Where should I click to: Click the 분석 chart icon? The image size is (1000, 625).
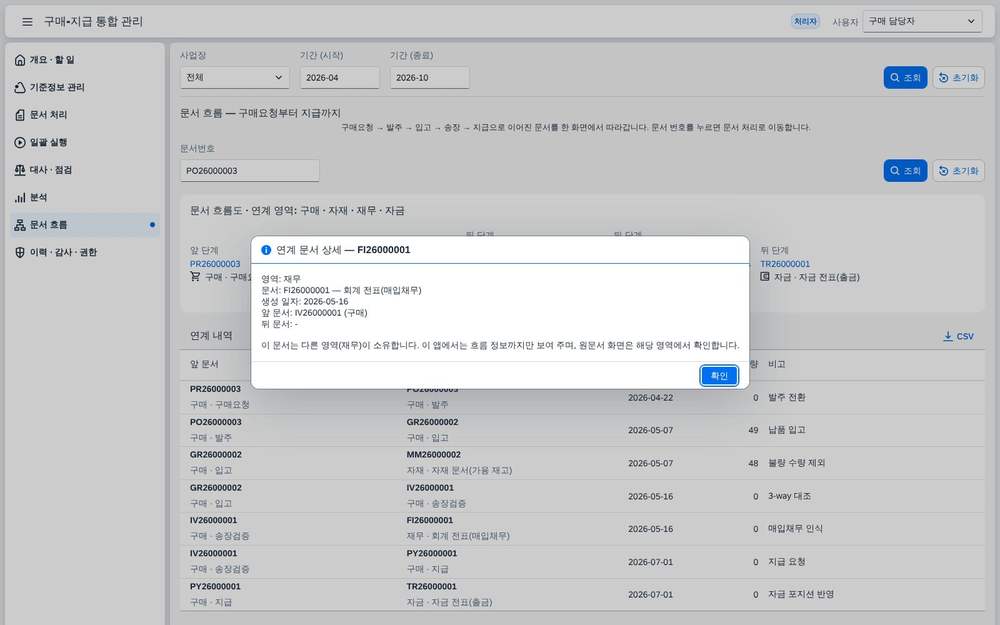20,197
